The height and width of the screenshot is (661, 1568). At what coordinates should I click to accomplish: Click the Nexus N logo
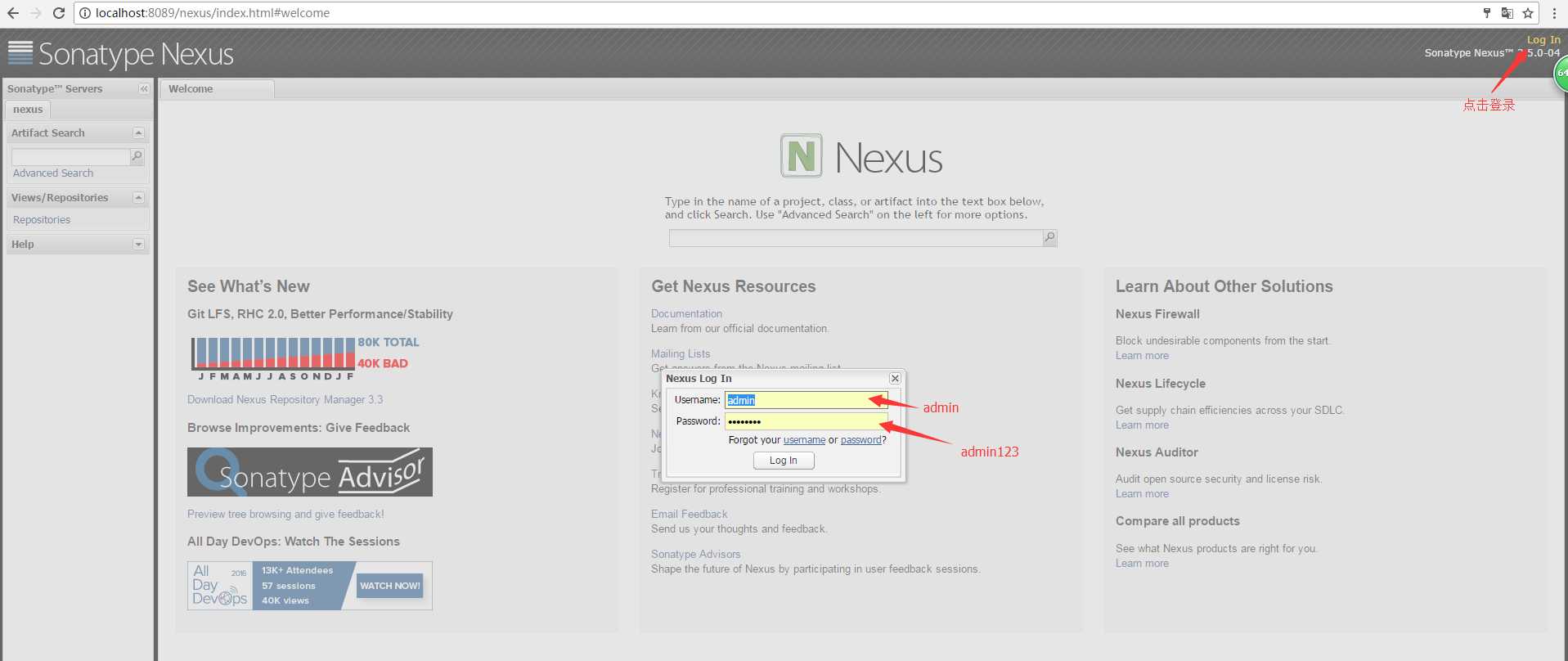click(801, 155)
